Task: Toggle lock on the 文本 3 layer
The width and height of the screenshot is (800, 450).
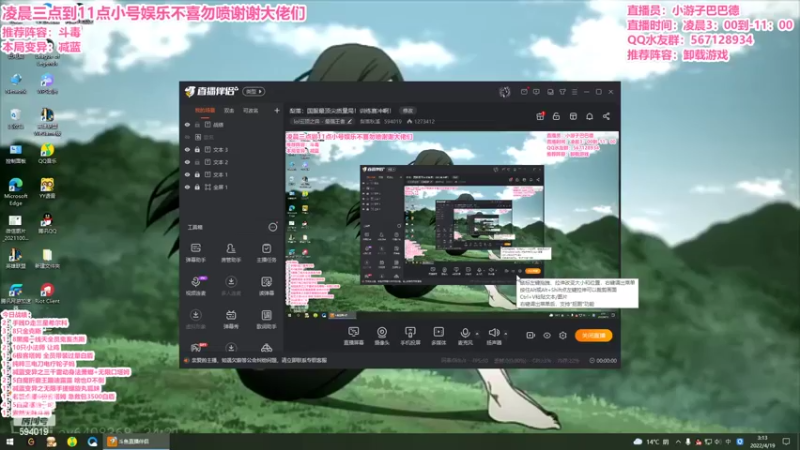Action: click(x=197, y=149)
